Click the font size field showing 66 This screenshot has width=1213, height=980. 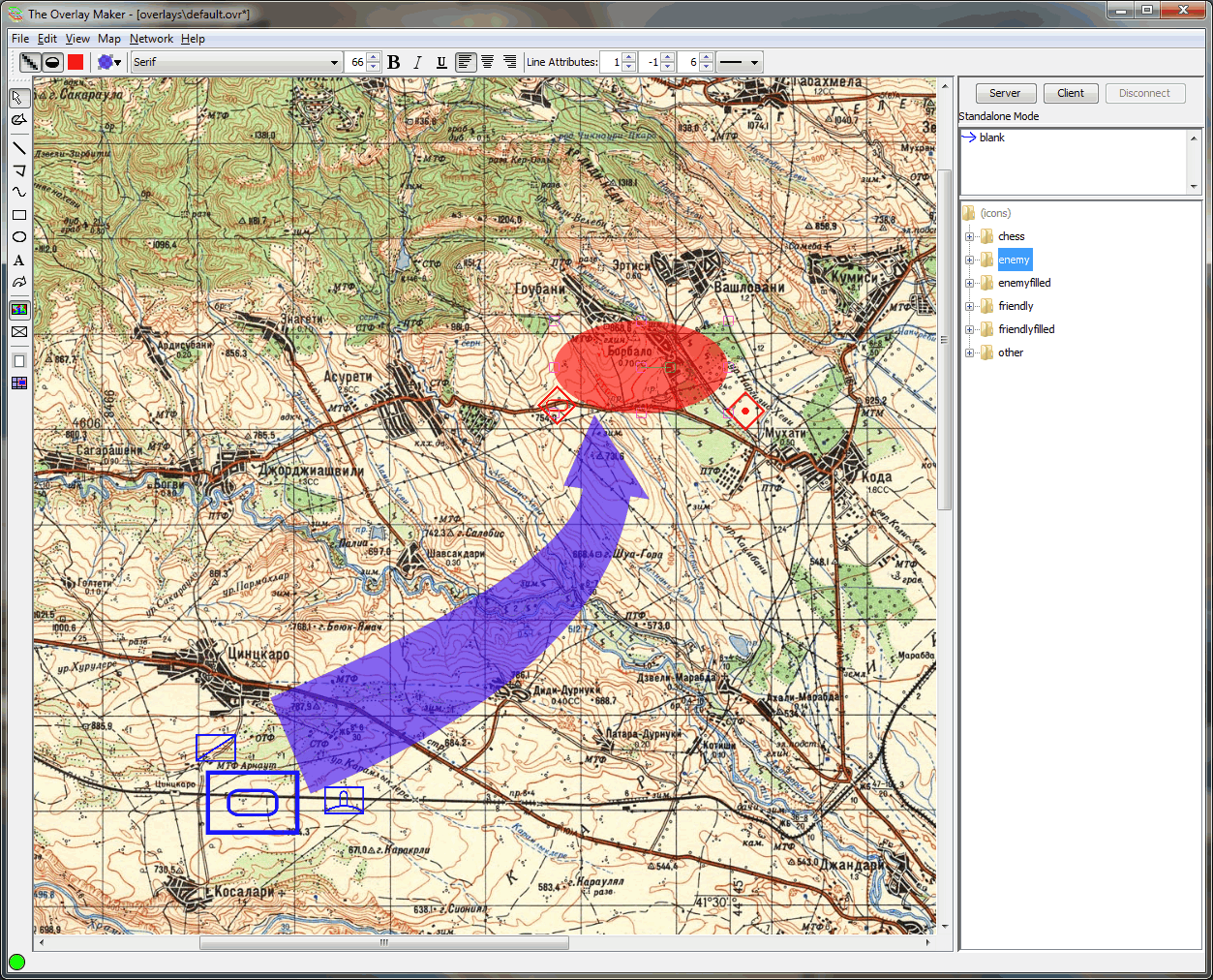tap(356, 62)
